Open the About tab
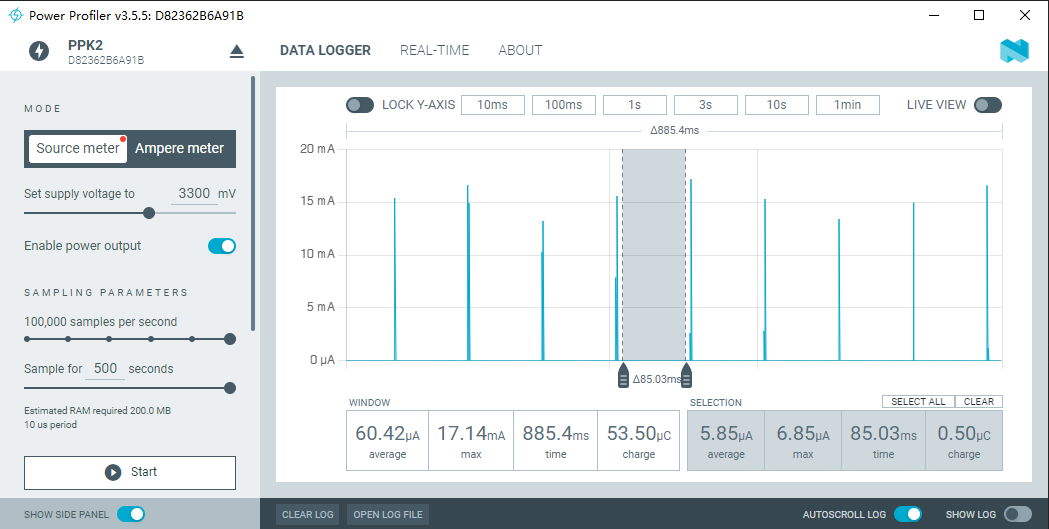 pyautogui.click(x=520, y=50)
